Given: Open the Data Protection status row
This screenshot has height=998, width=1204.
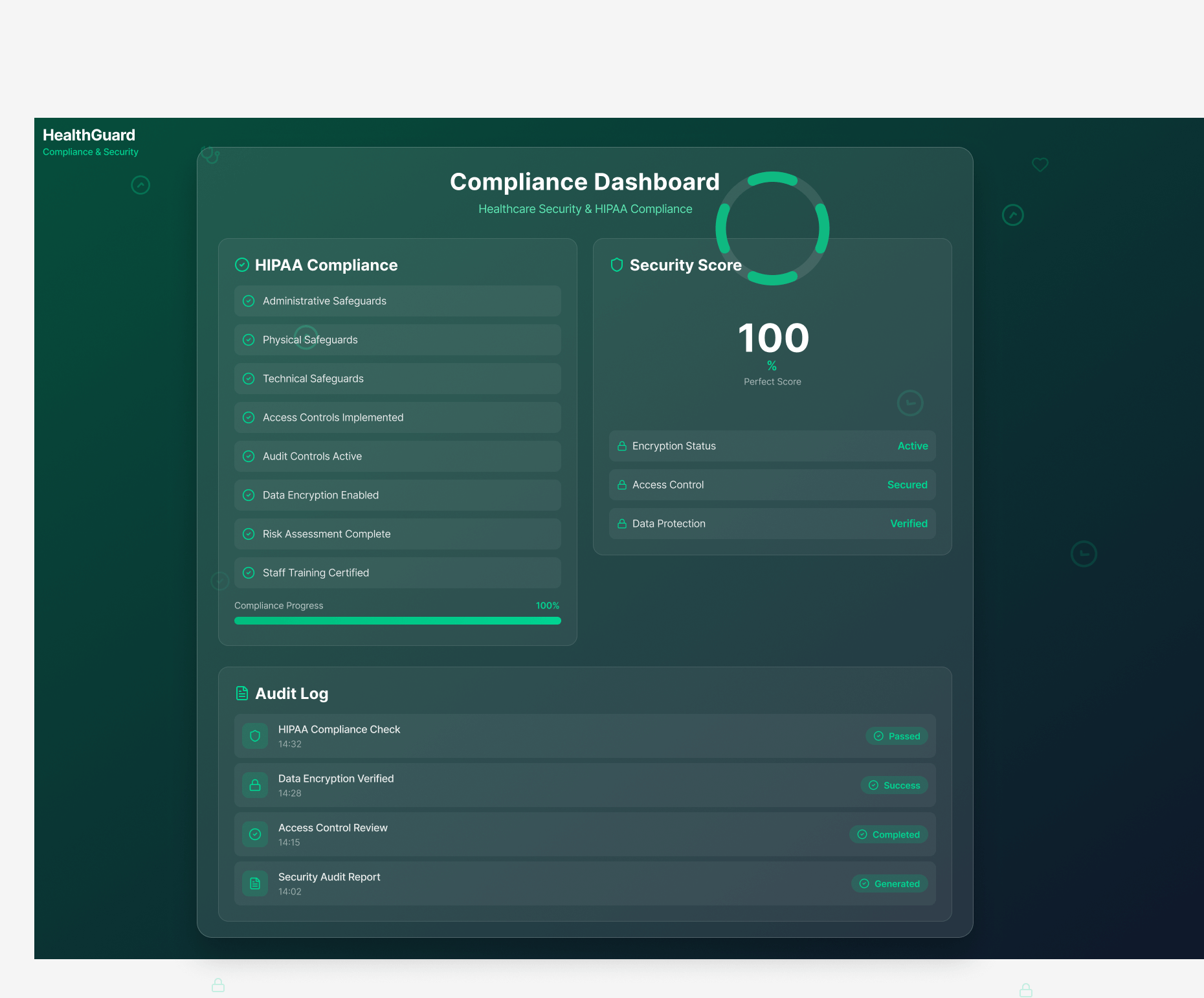Looking at the screenshot, I should (772, 524).
